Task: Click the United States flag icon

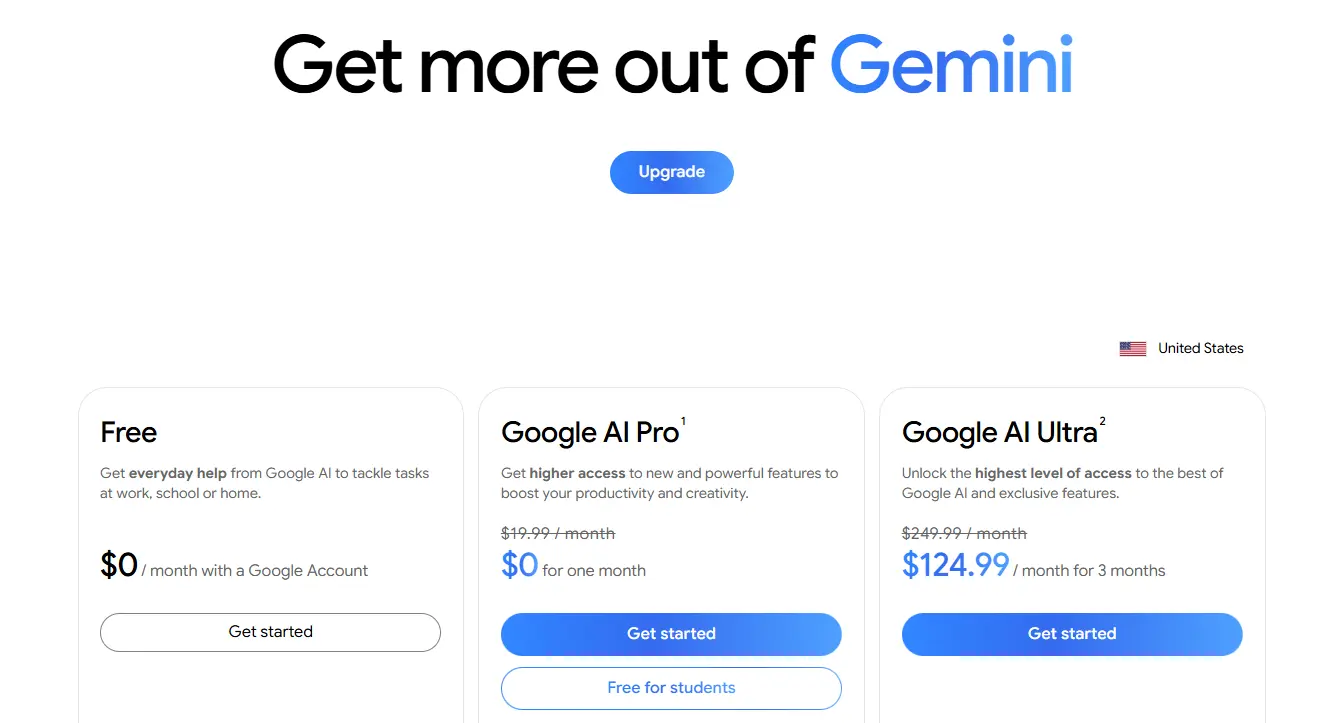Action: [1132, 347]
